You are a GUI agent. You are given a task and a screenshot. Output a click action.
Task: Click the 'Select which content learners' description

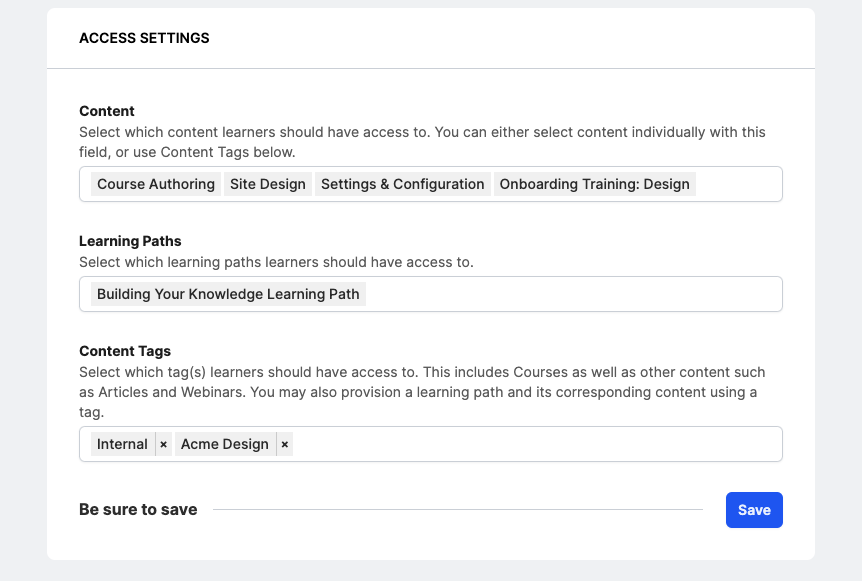tap(422, 142)
